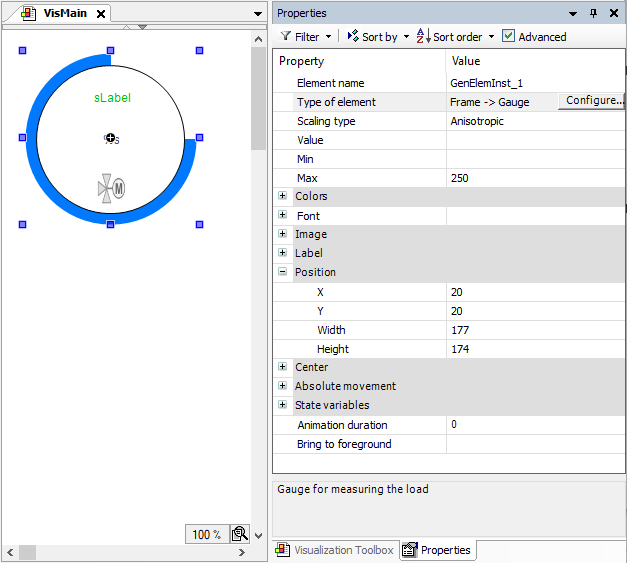Viewport: 627px width, 563px height.
Task: Click the pin icon in Properties header
Action: [x=593, y=13]
